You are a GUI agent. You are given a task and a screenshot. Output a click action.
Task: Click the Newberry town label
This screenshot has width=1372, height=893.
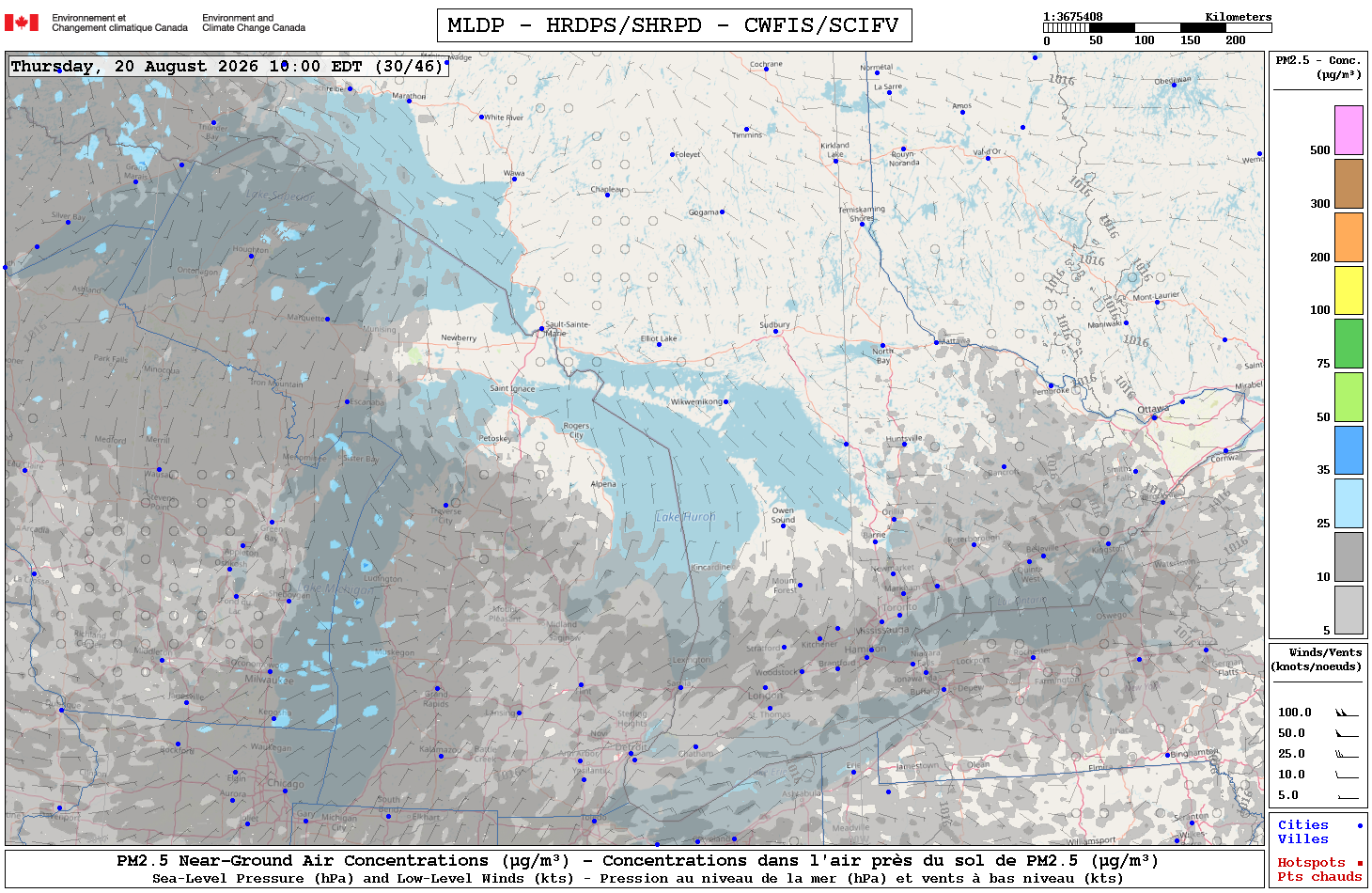point(459,337)
